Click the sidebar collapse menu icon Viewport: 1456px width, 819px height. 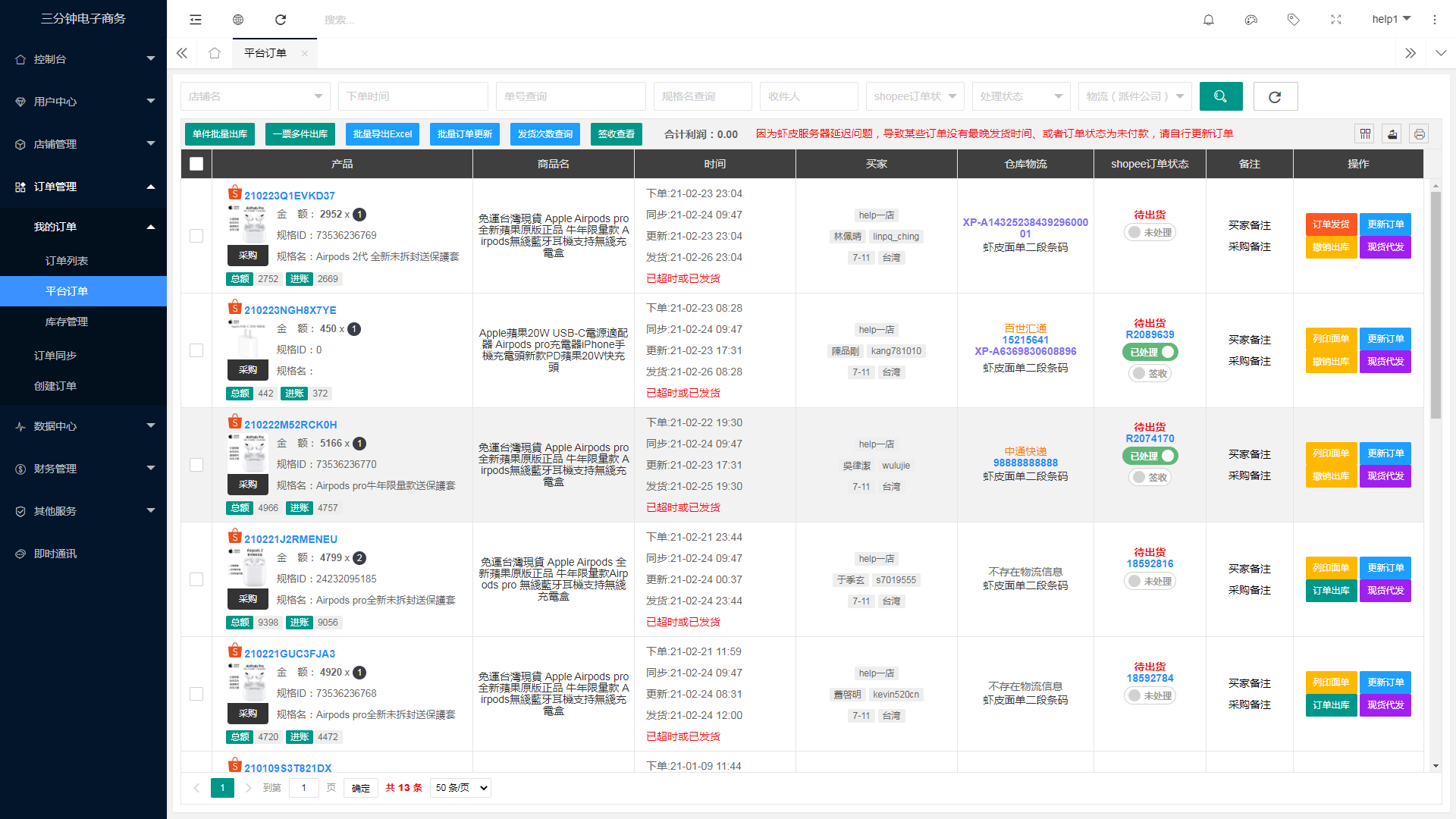[196, 20]
